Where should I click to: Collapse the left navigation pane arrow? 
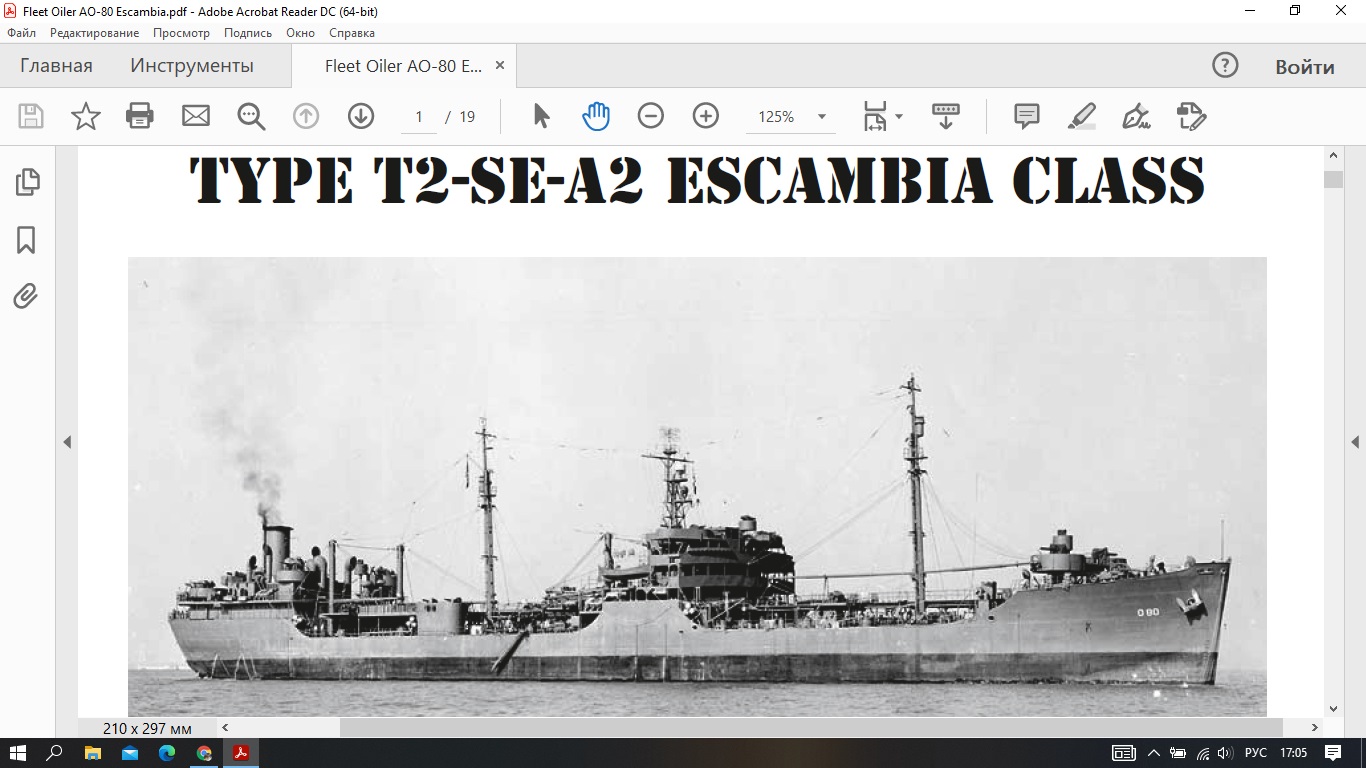[67, 442]
